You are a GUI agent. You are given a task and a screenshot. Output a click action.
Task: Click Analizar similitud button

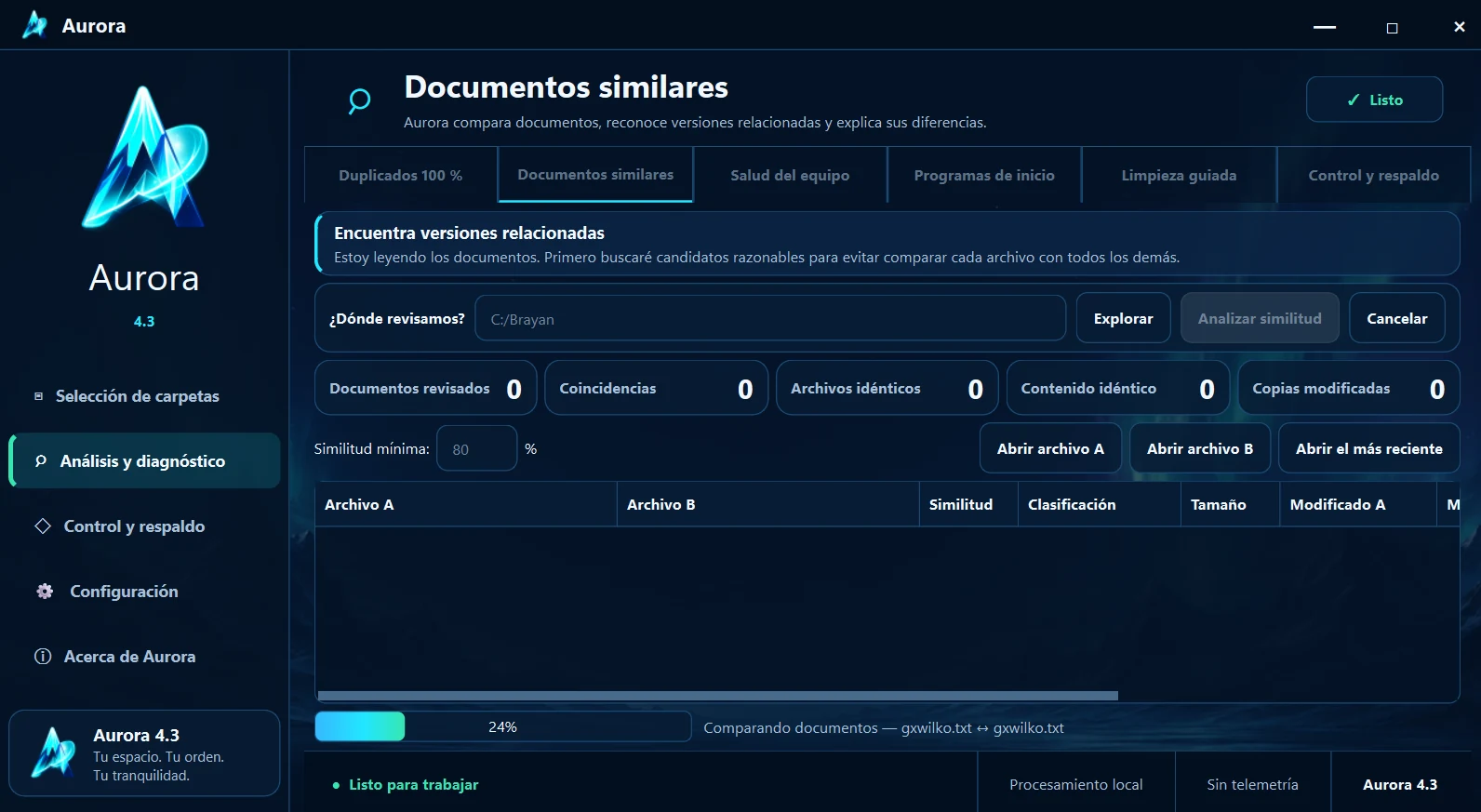click(x=1260, y=318)
